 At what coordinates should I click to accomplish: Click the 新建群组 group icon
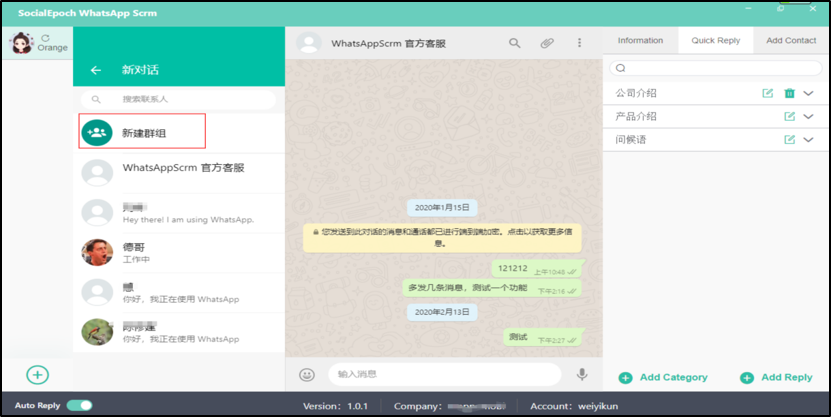pyautogui.click(x=97, y=133)
